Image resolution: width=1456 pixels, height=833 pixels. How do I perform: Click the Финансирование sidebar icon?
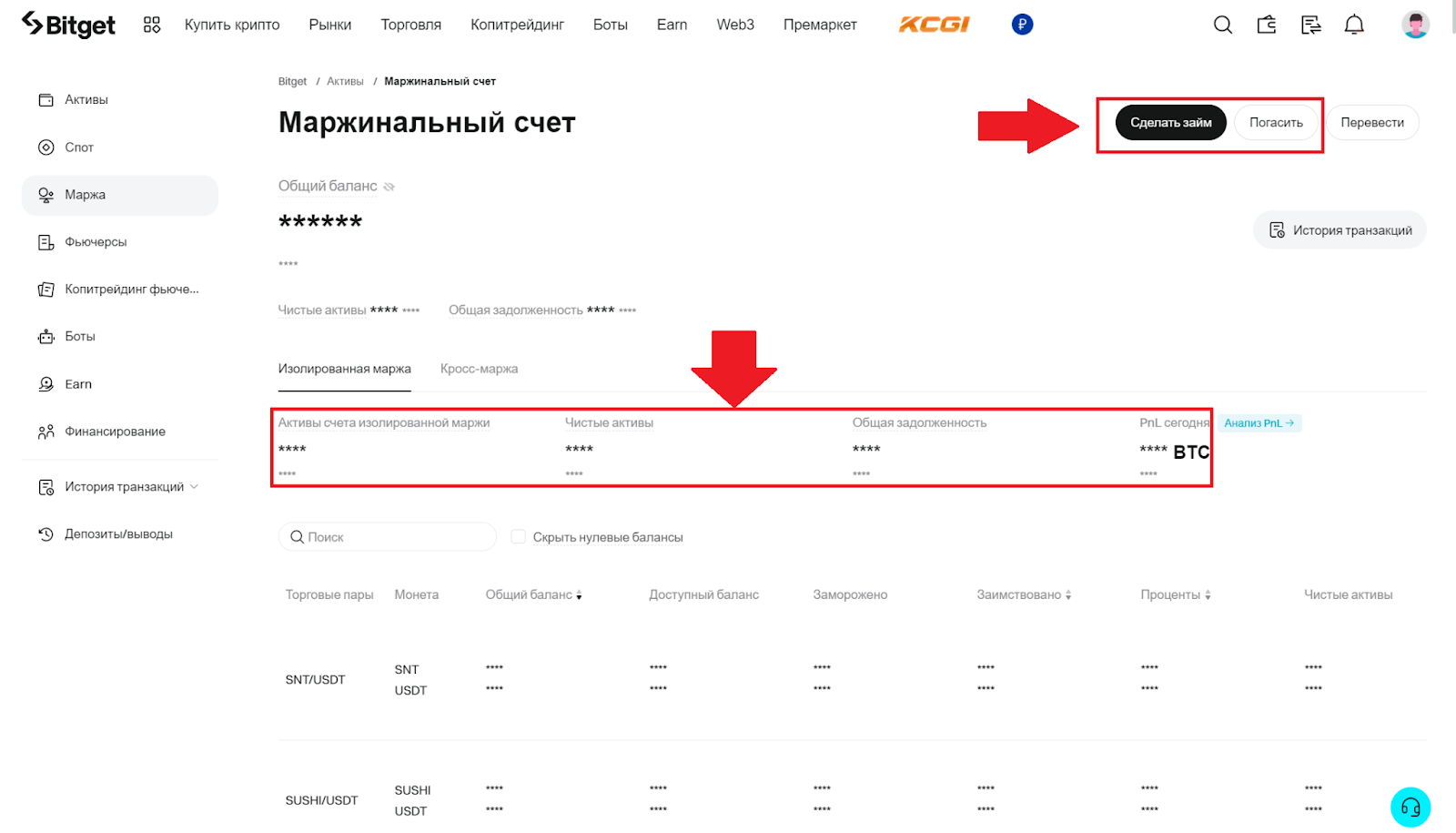click(x=46, y=432)
